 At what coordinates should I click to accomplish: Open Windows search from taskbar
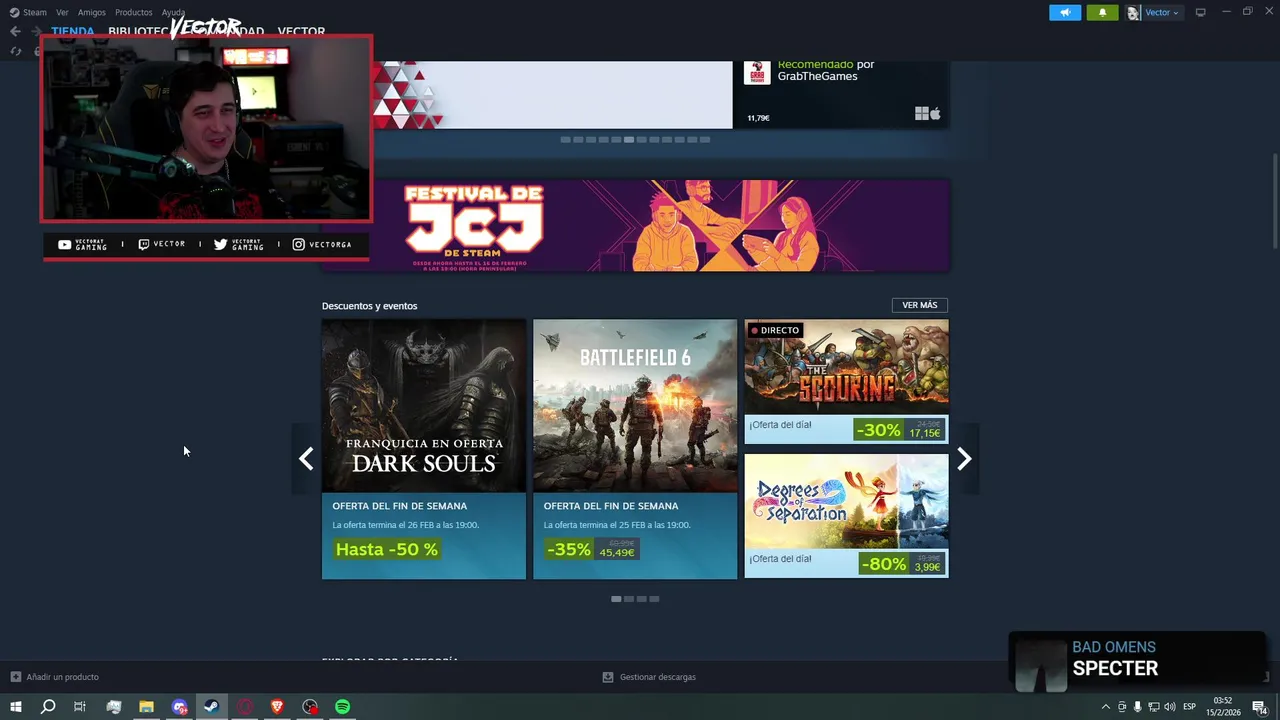click(x=47, y=707)
